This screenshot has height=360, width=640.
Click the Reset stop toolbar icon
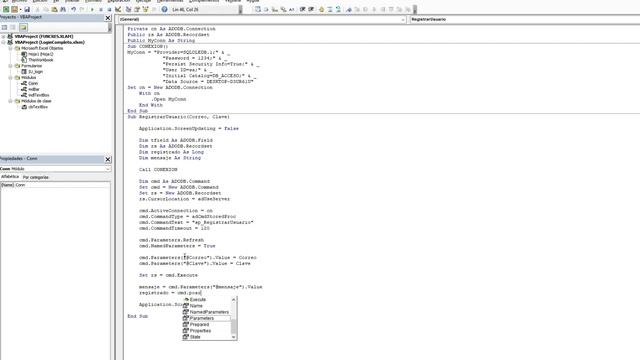pos(109,9)
